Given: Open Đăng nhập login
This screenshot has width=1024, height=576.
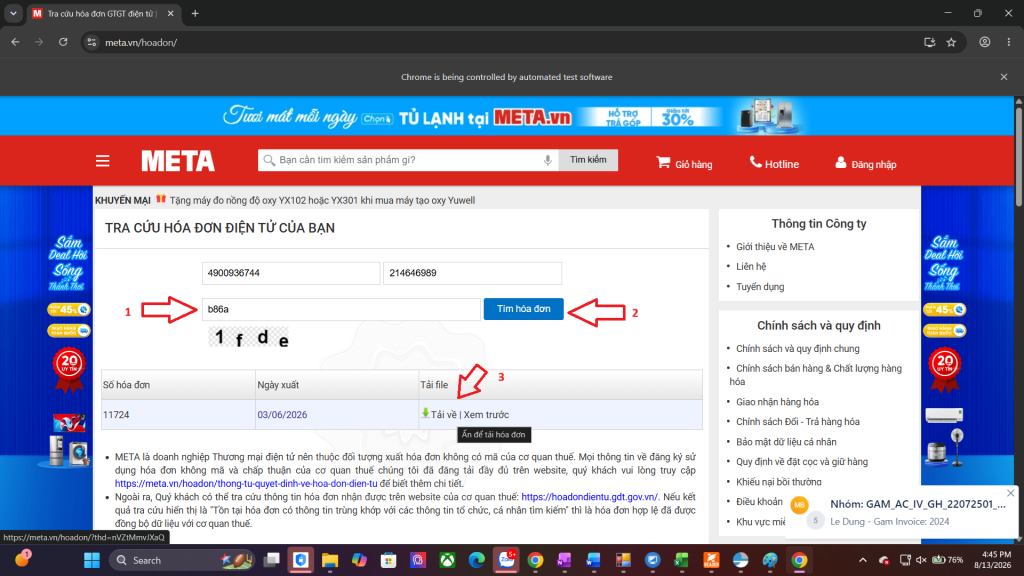Looking at the screenshot, I should pos(865,163).
